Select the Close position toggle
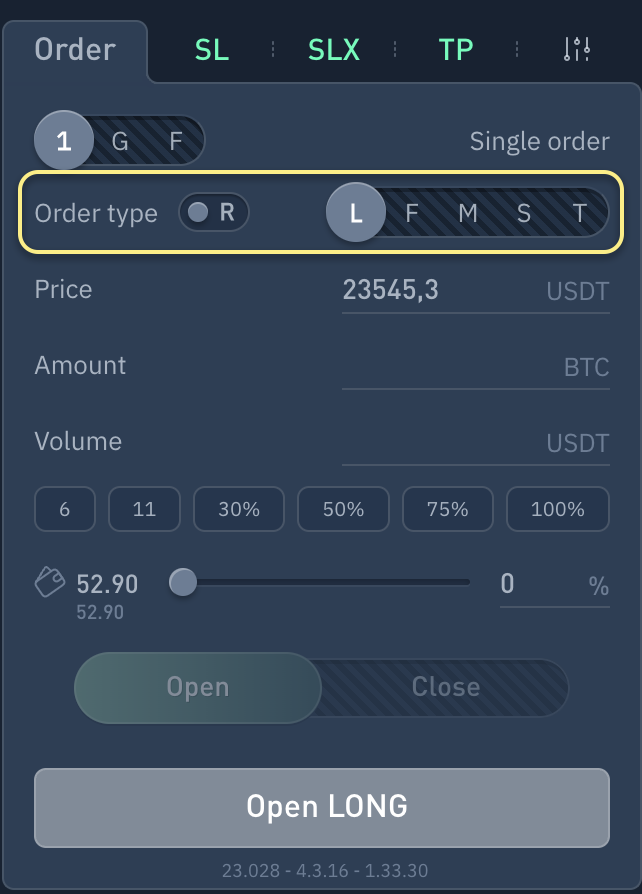The height and width of the screenshot is (894, 642). point(445,687)
